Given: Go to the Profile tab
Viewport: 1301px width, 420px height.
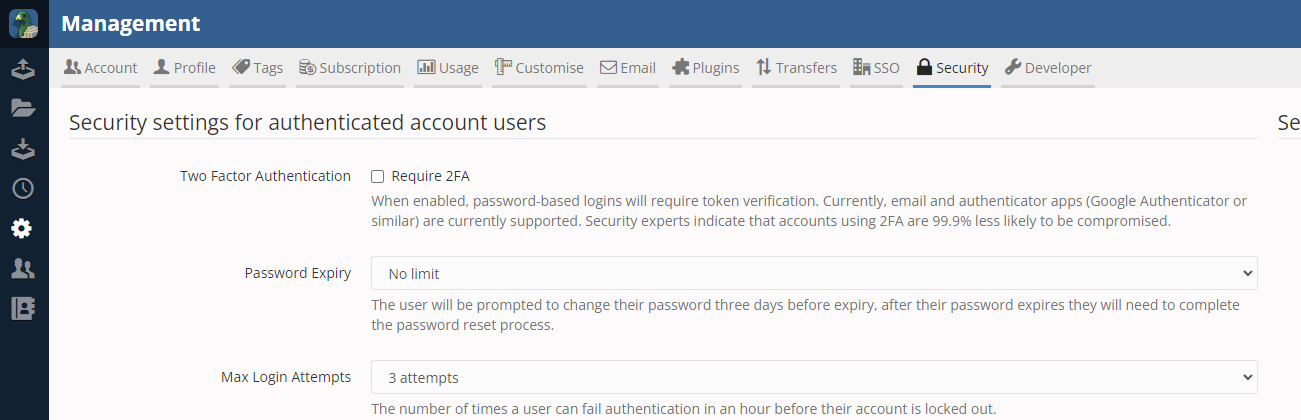Looking at the screenshot, I should click(x=184, y=68).
